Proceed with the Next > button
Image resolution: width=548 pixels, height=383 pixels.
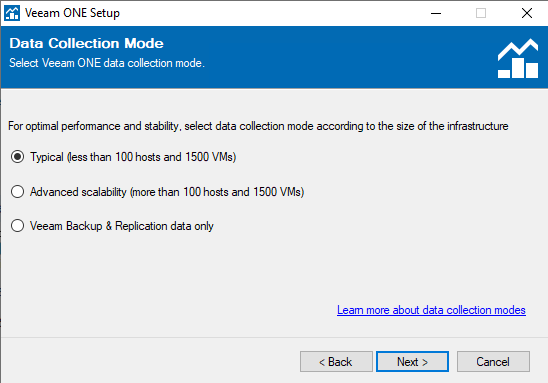pyautogui.click(x=412, y=362)
